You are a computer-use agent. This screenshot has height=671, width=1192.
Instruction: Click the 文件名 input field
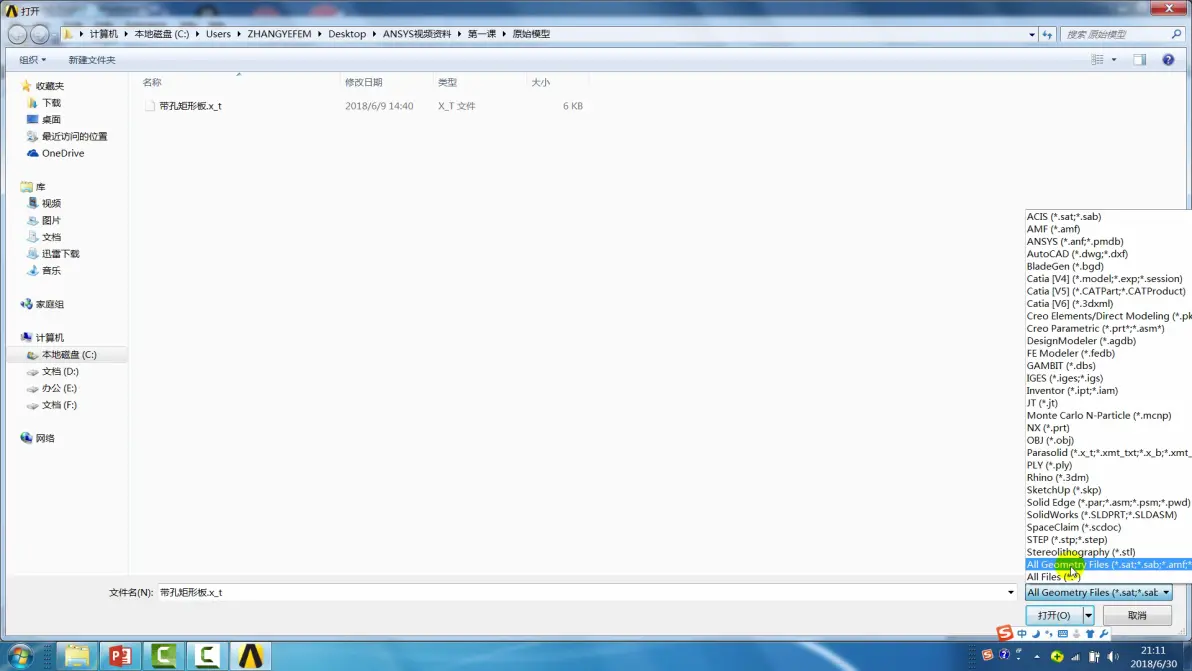(x=582, y=592)
